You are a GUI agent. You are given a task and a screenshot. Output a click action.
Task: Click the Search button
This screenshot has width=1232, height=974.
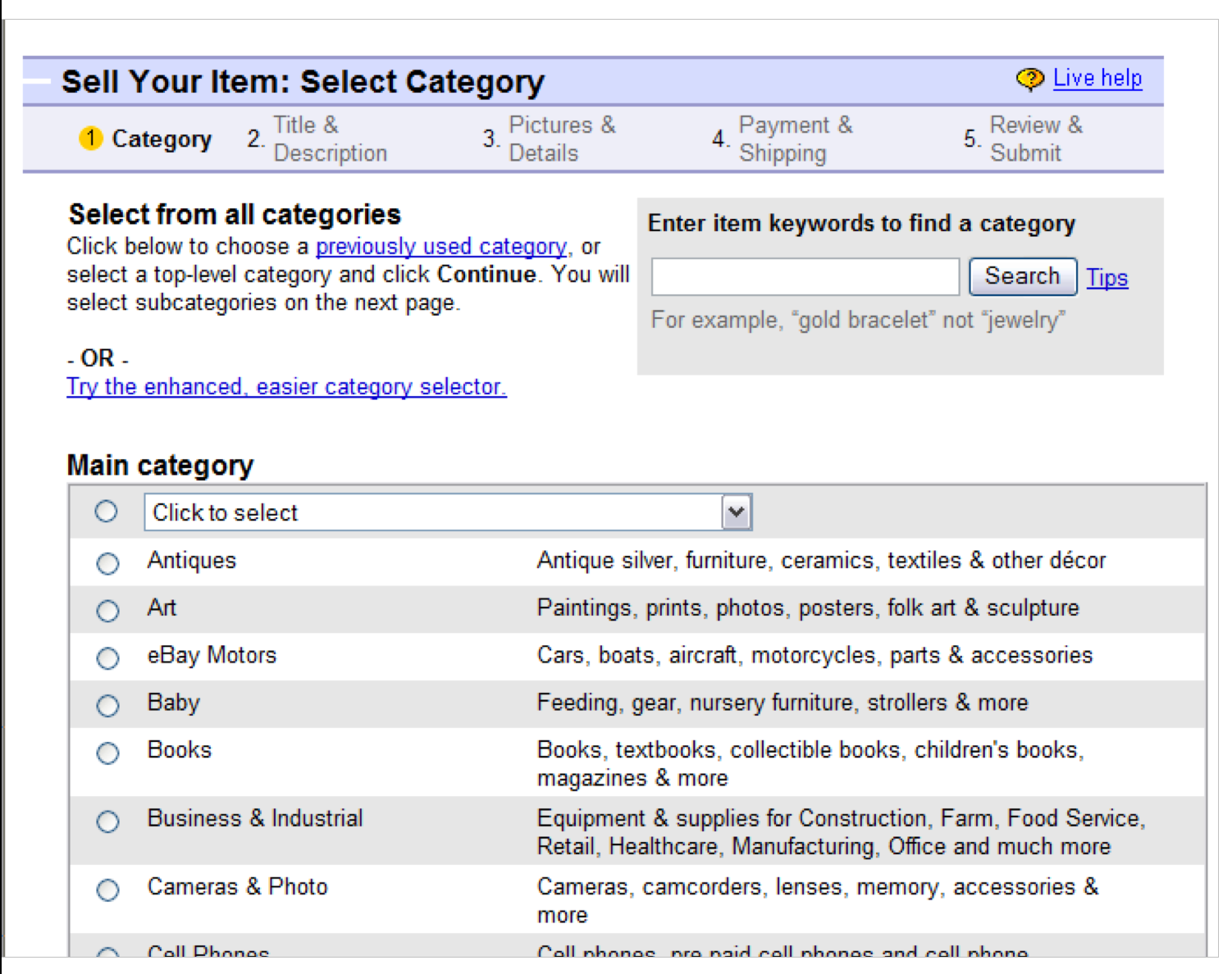[x=1021, y=276]
